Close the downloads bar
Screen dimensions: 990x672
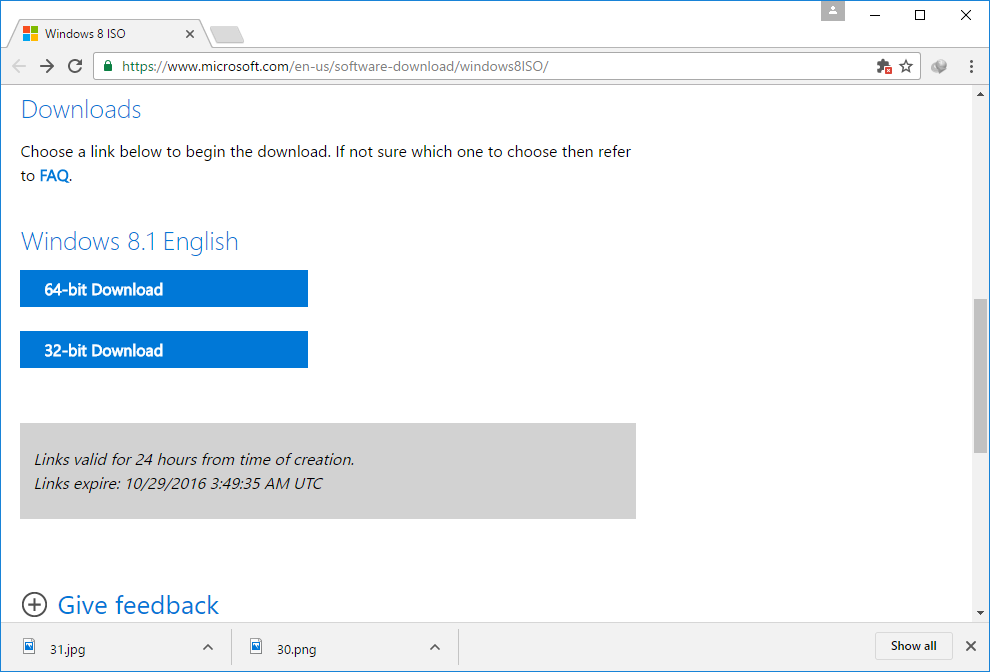(971, 646)
